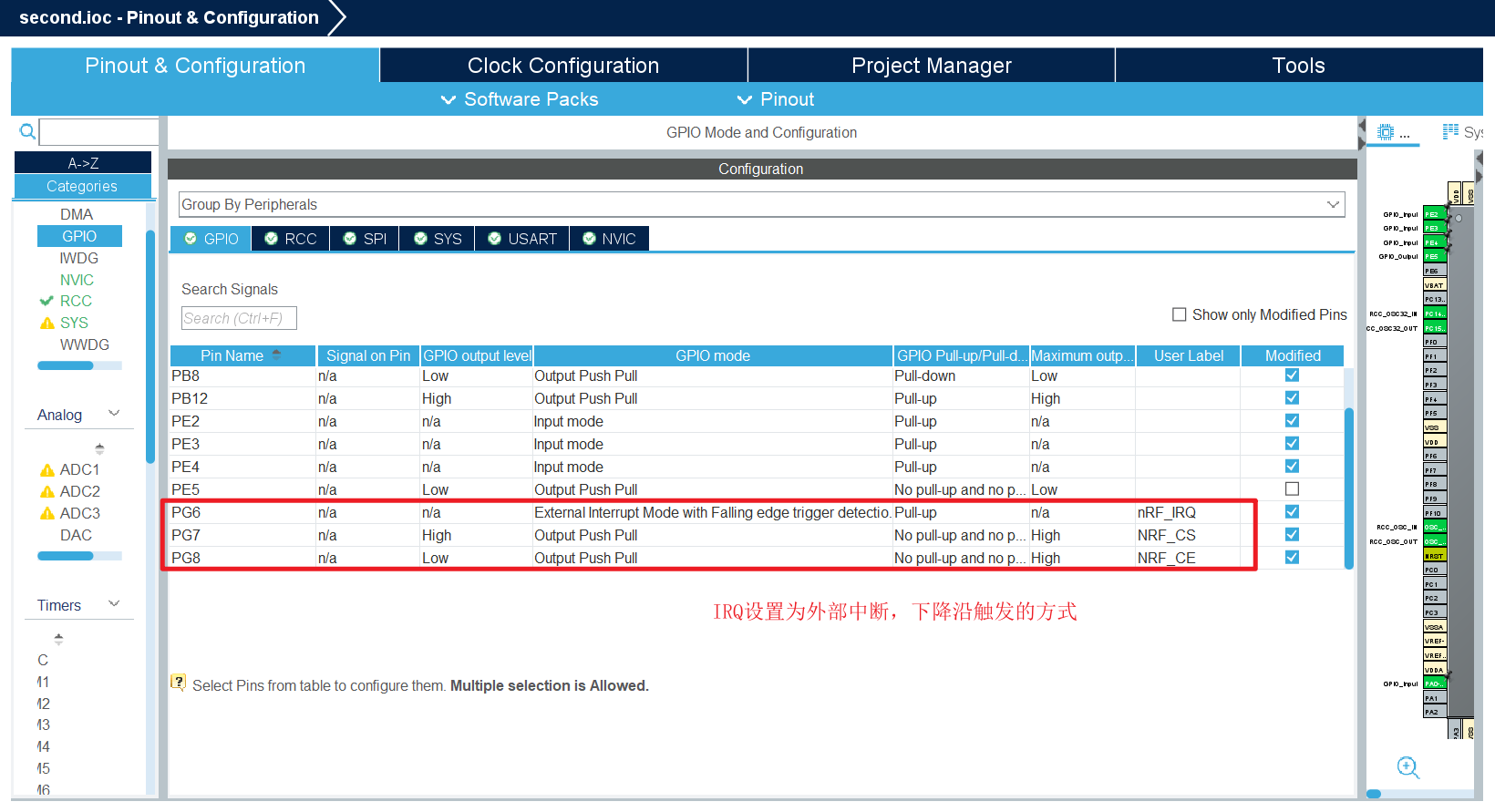Toggle Modified checkbox for PE3 row
Viewport: 1495px width, 812px height.
pos(1292,444)
